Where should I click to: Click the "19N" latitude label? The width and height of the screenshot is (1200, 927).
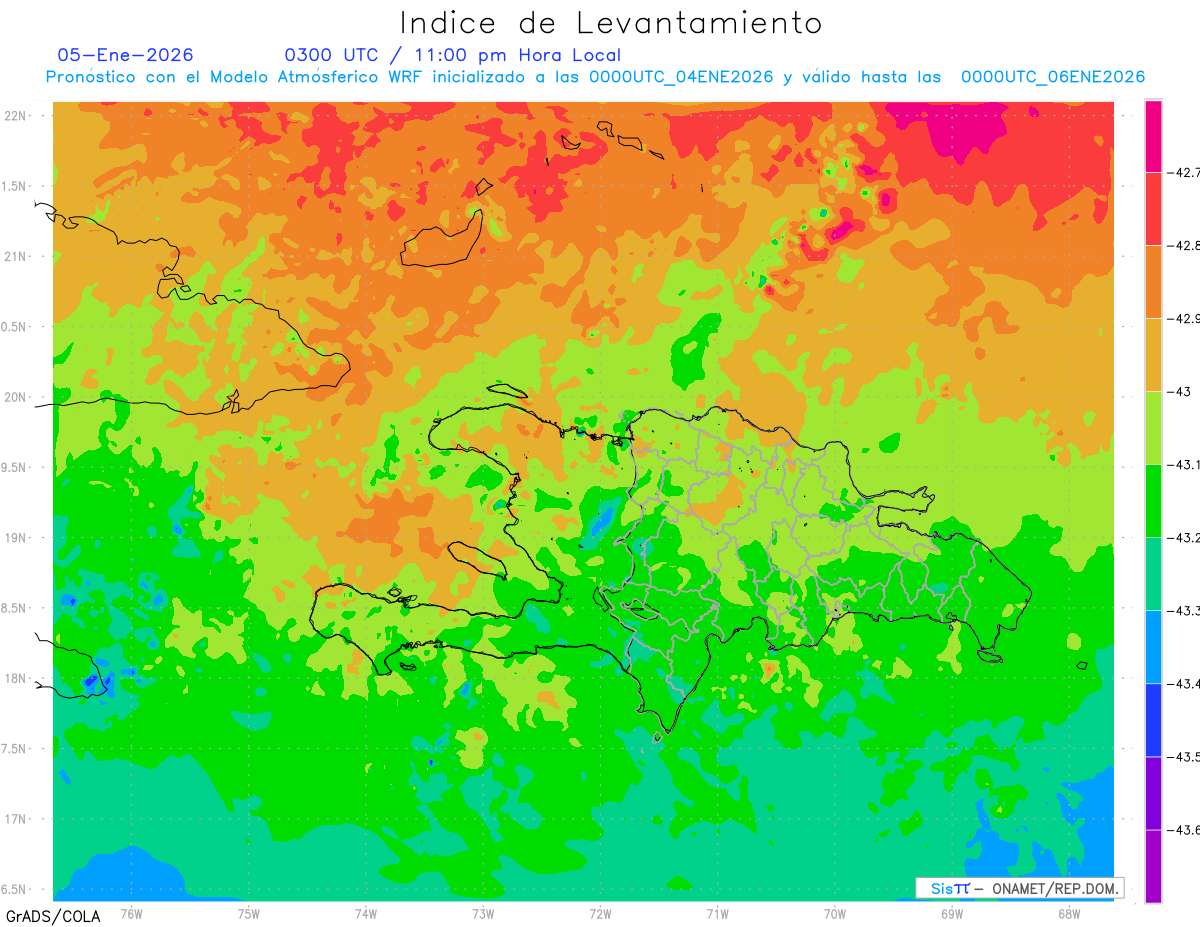coord(17,538)
